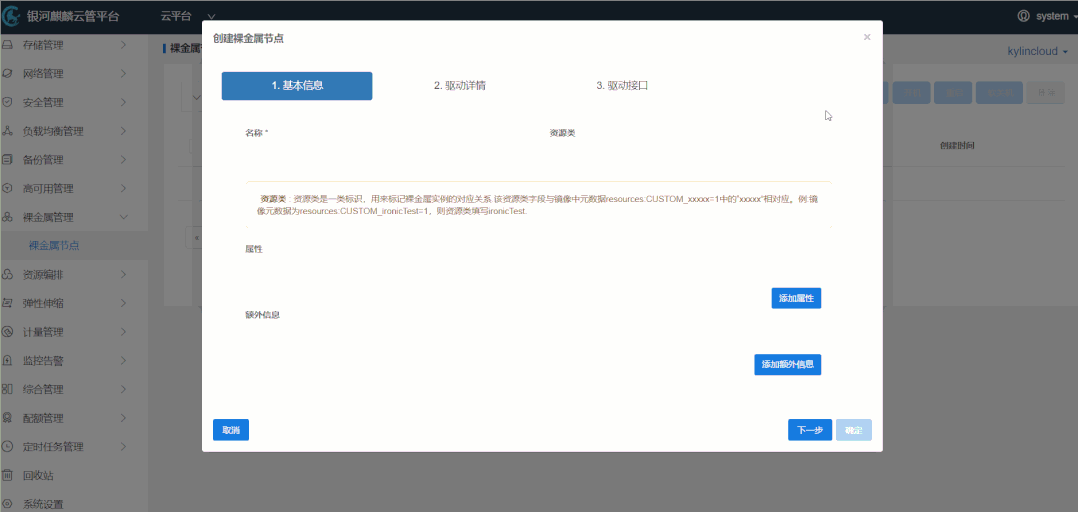The width and height of the screenshot is (1078, 512).
Task: Click the Kylin cloud platform logo
Action: click(11, 16)
